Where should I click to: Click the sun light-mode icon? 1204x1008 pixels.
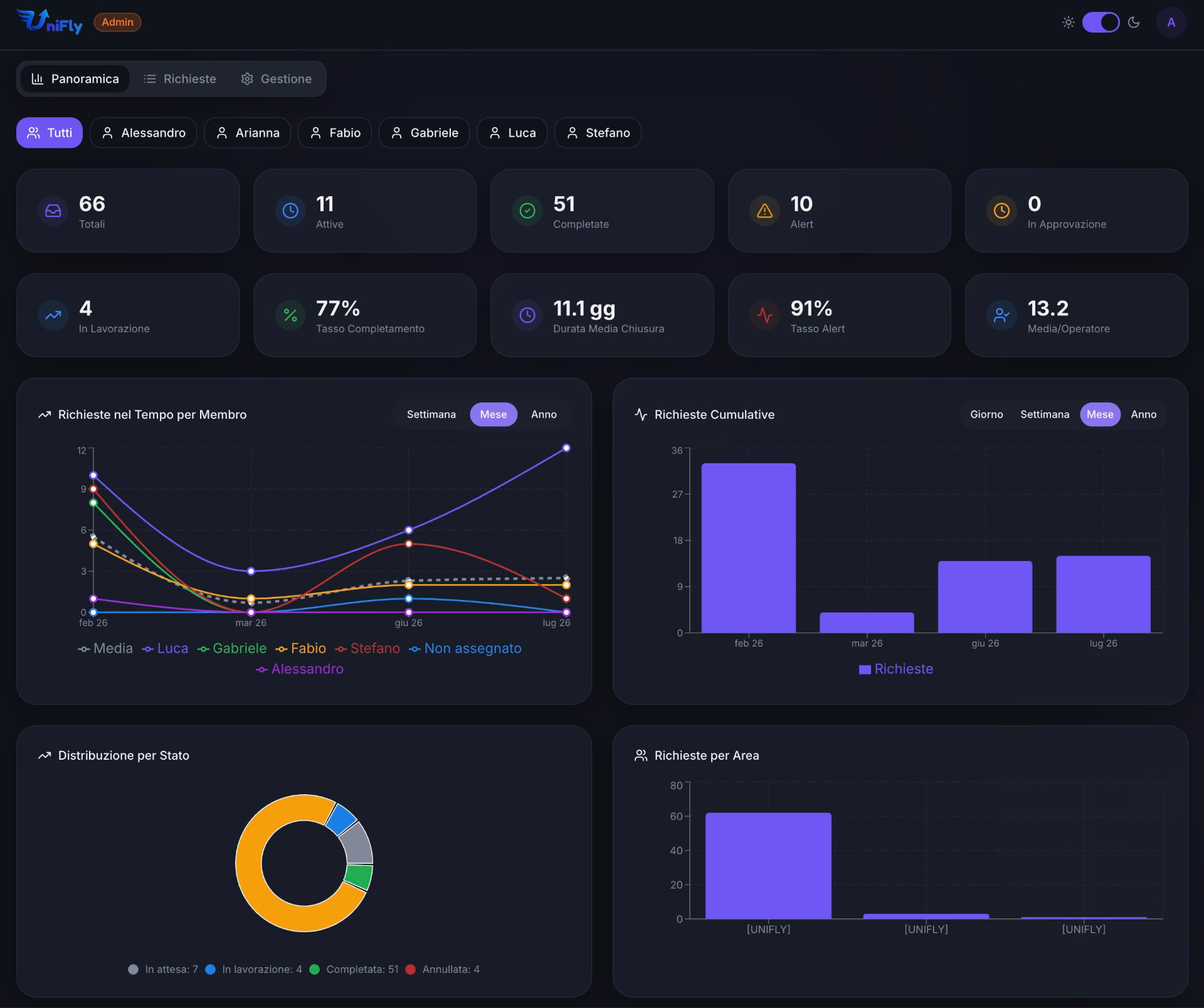point(1069,23)
